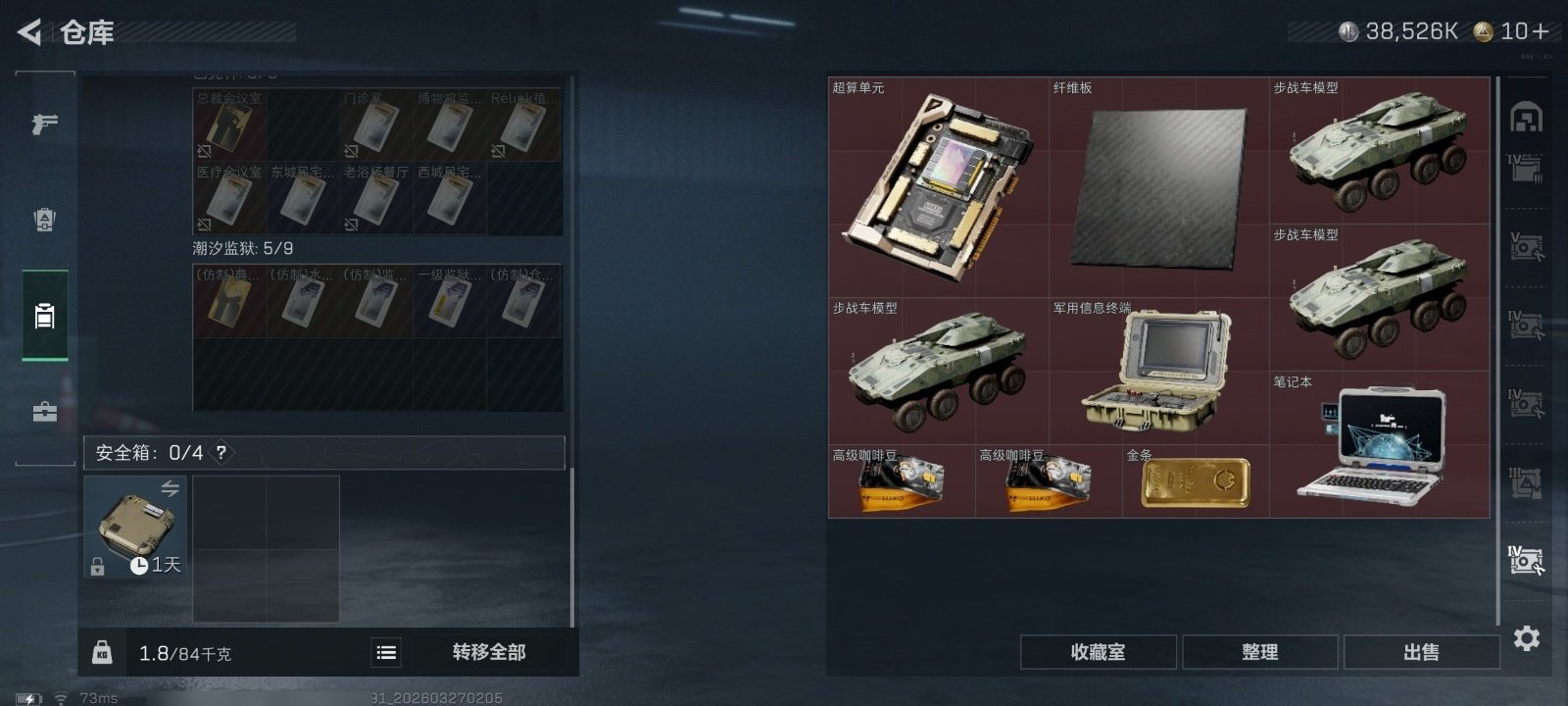Image resolution: width=1568 pixels, height=706 pixels.
Task: Click the swap arrows on the safe box
Action: click(x=171, y=488)
